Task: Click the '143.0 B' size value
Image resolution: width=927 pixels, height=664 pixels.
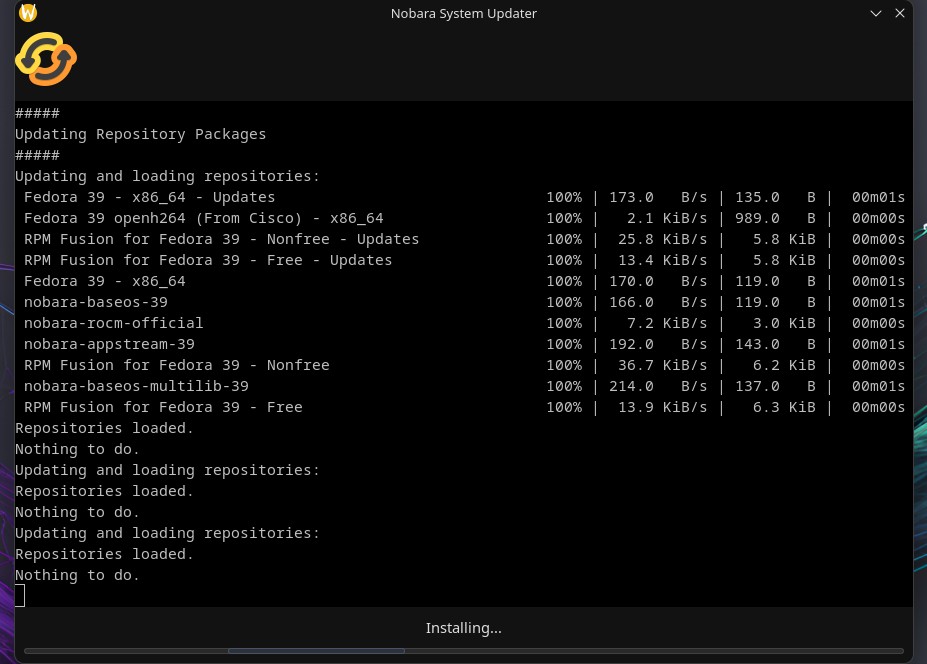Action: 775,344
